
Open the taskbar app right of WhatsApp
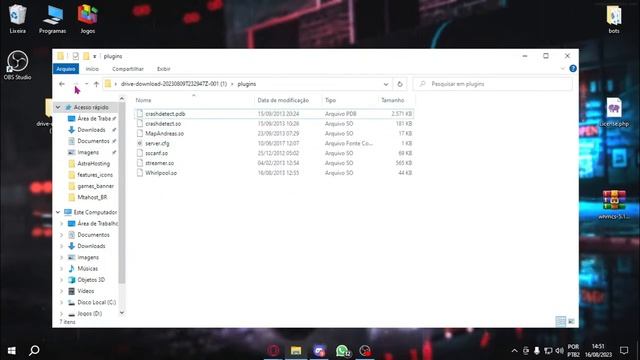[x=365, y=351]
